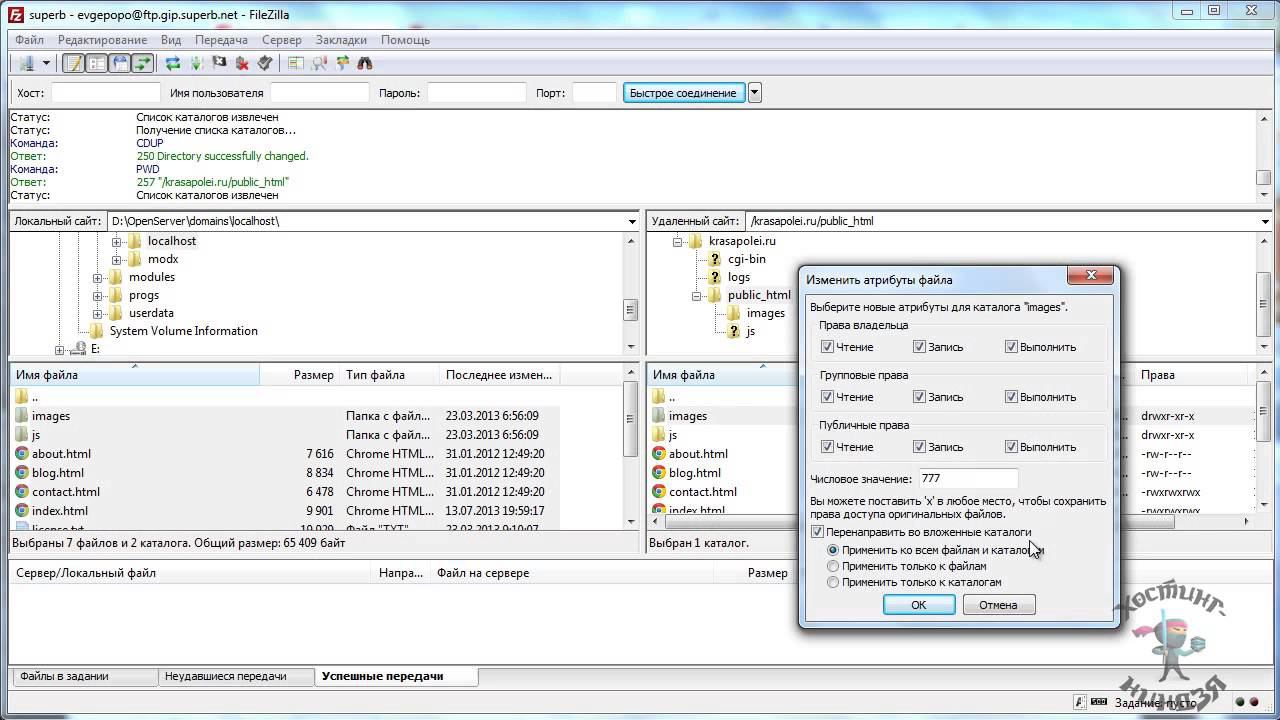Click the Quick Connect button
The width and height of the screenshot is (1280, 720).
683,93
